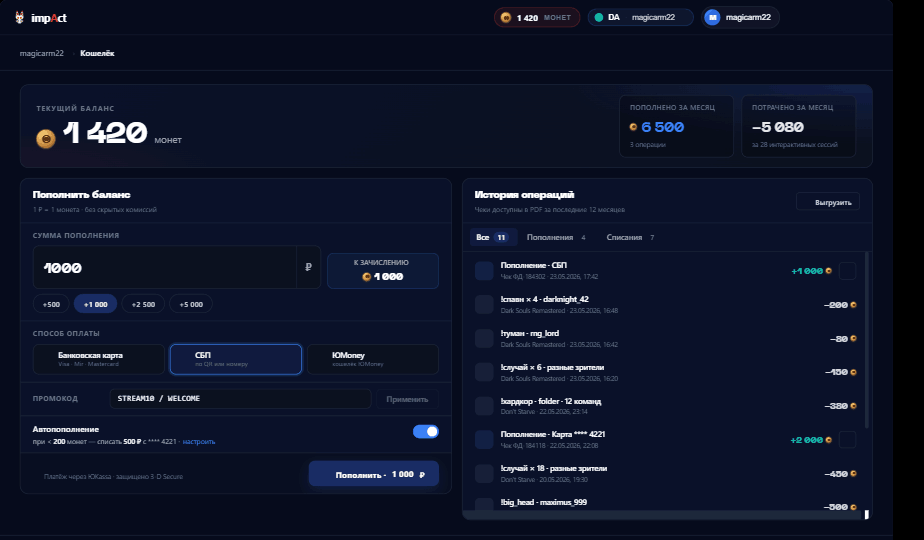Click the coin icon in К зачислению box

click(x=367, y=276)
